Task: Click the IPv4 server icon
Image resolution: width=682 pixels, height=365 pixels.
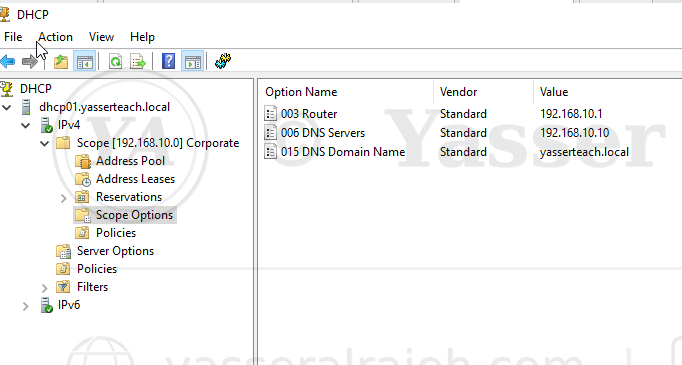Action: click(46, 125)
